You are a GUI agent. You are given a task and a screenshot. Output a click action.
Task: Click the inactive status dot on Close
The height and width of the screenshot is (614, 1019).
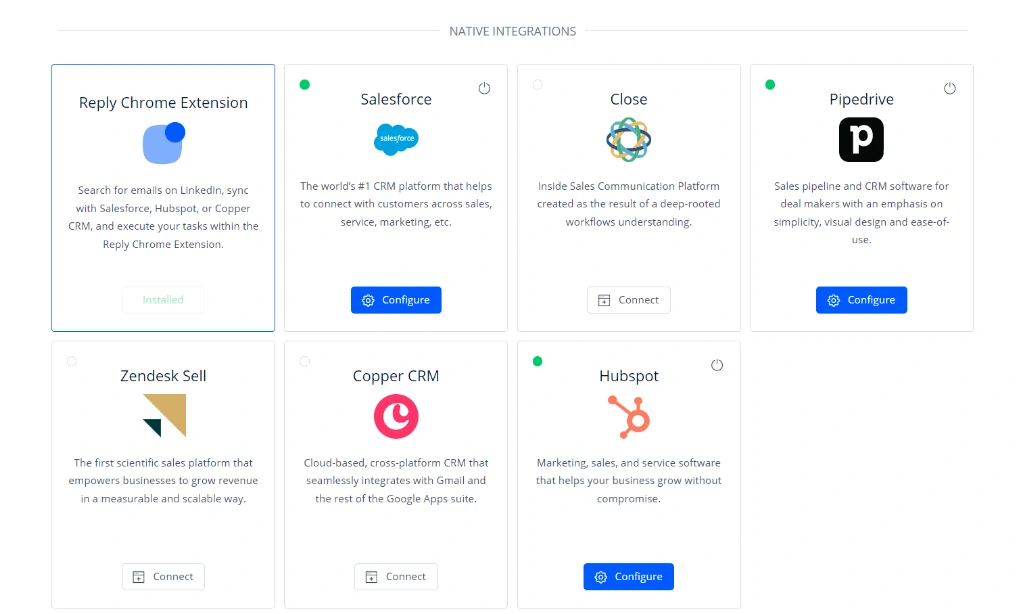(537, 84)
